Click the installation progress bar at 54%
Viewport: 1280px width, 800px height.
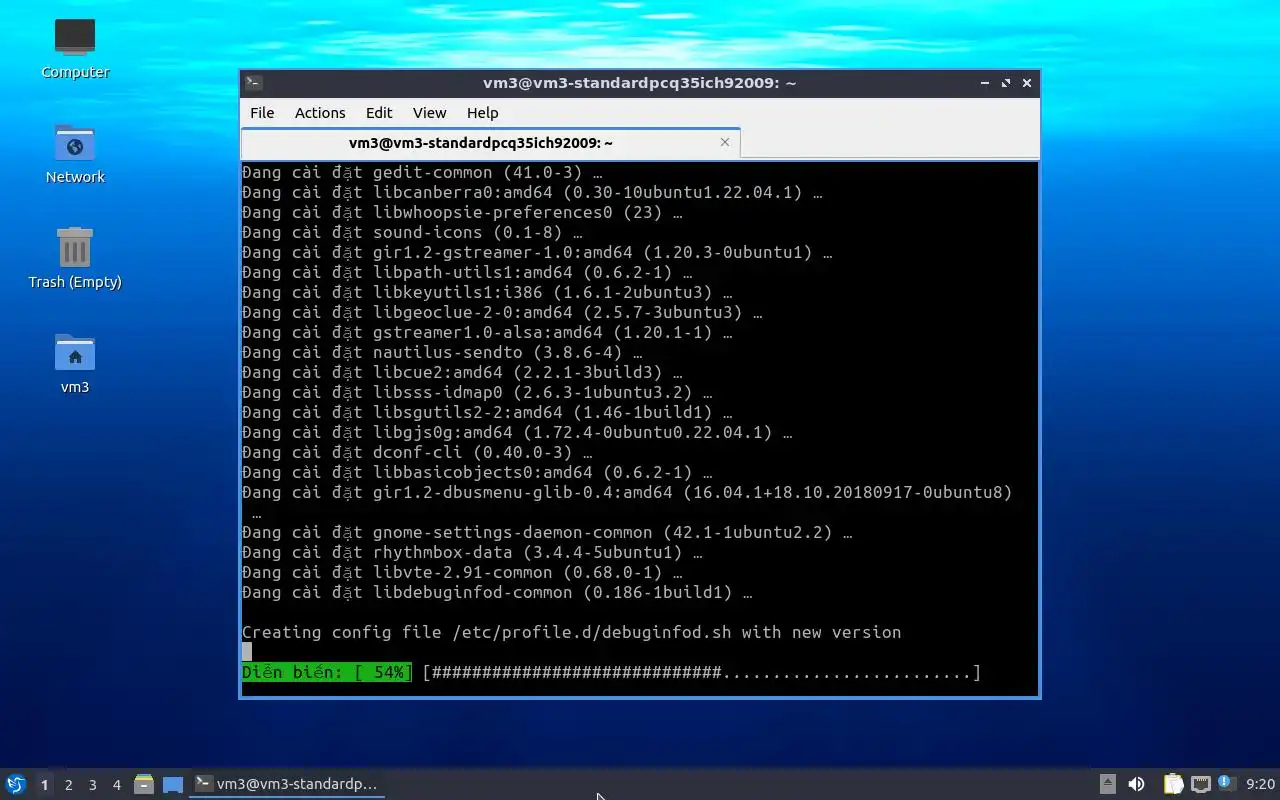click(701, 672)
